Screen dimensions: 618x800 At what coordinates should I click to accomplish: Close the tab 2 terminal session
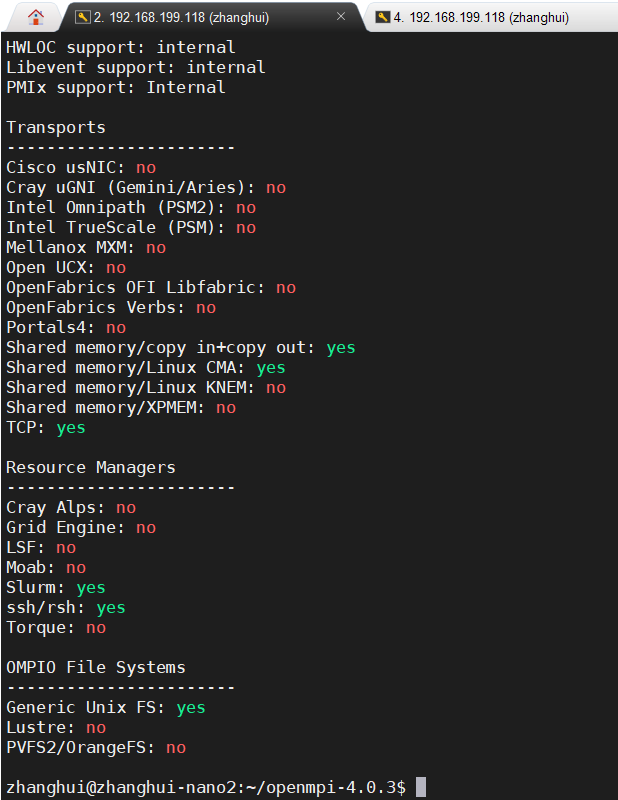pyautogui.click(x=342, y=17)
